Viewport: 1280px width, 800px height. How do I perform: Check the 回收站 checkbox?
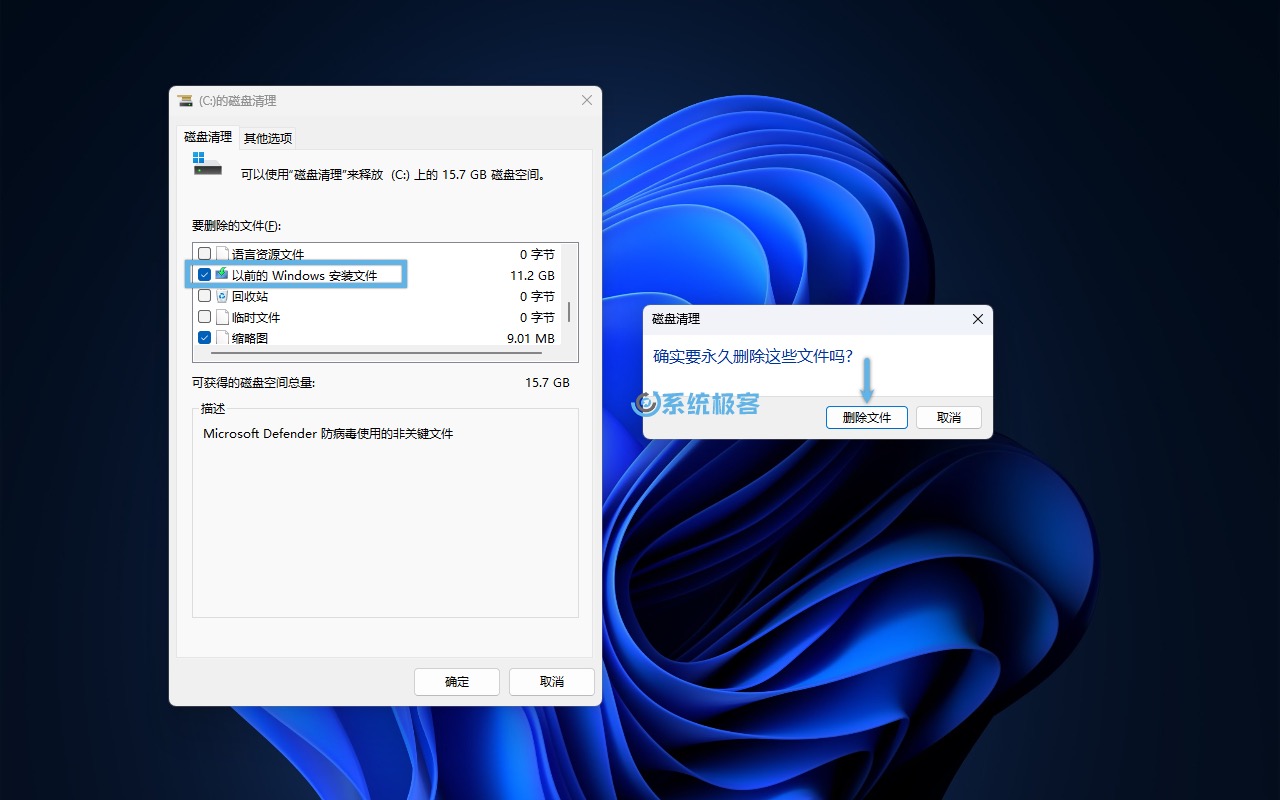point(203,295)
